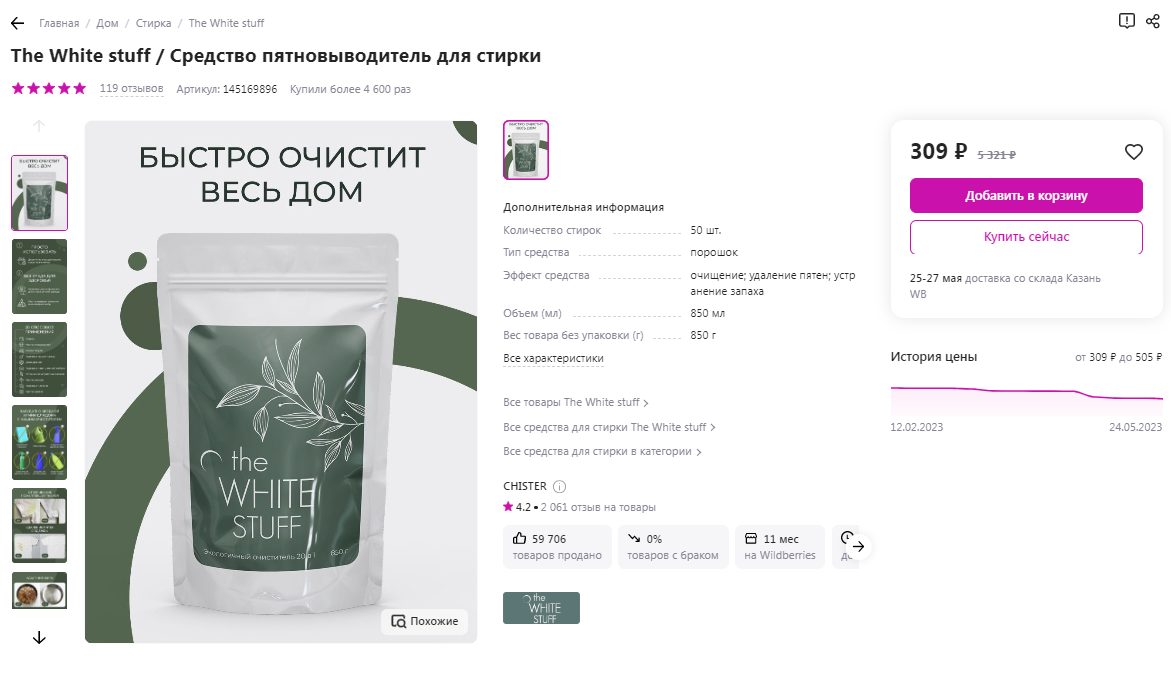This screenshot has height=687, width=1171.
Task: Go to the Дом breadcrumb
Action: pos(107,23)
